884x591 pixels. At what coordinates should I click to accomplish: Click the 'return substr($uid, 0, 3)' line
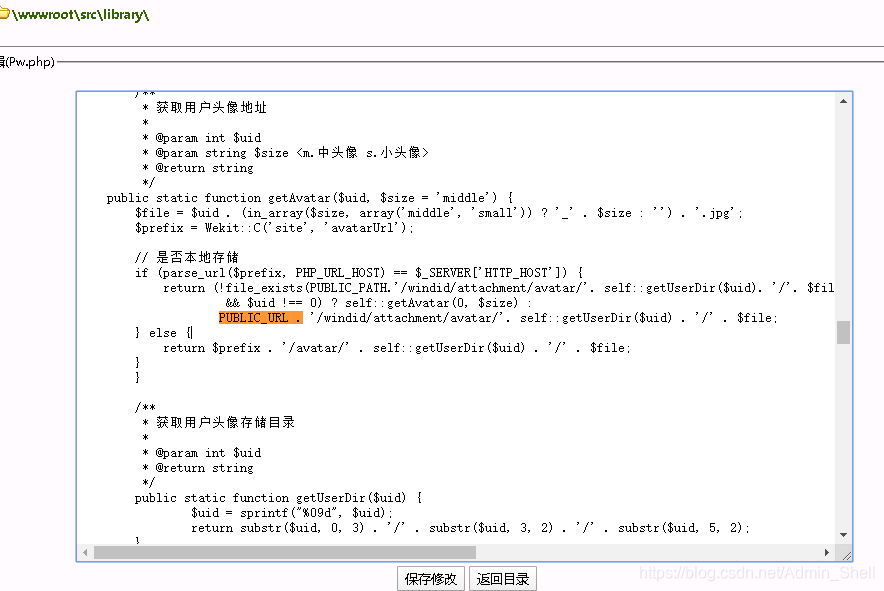471,528
